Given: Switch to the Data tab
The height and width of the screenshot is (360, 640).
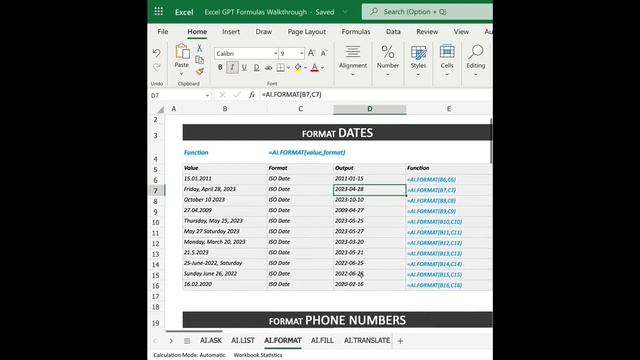Looking at the screenshot, I should pos(393,32).
